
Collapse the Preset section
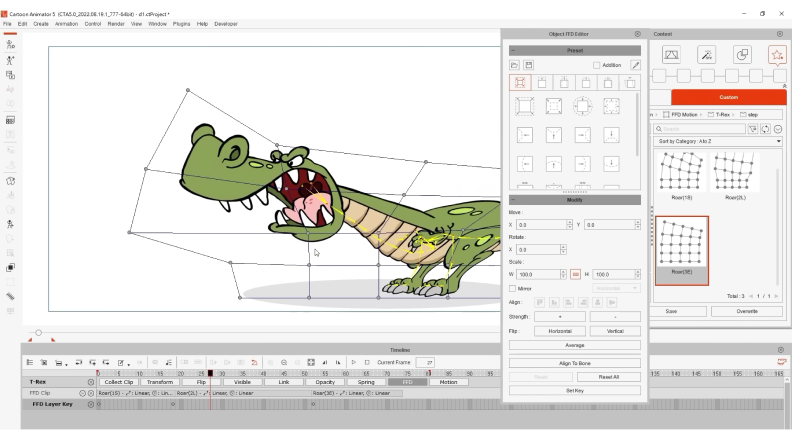point(514,50)
